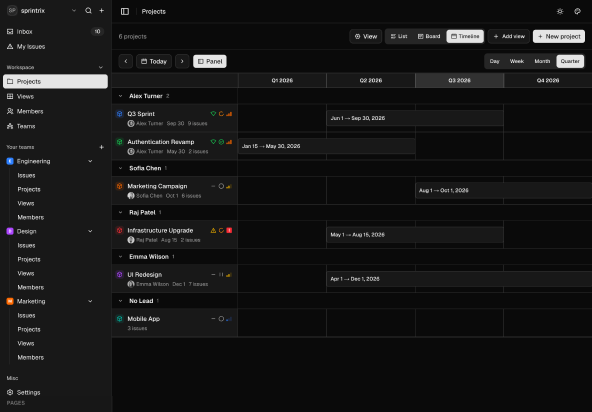
Task: Click Q3 Sprint orange status circle icon
Action: (221, 114)
